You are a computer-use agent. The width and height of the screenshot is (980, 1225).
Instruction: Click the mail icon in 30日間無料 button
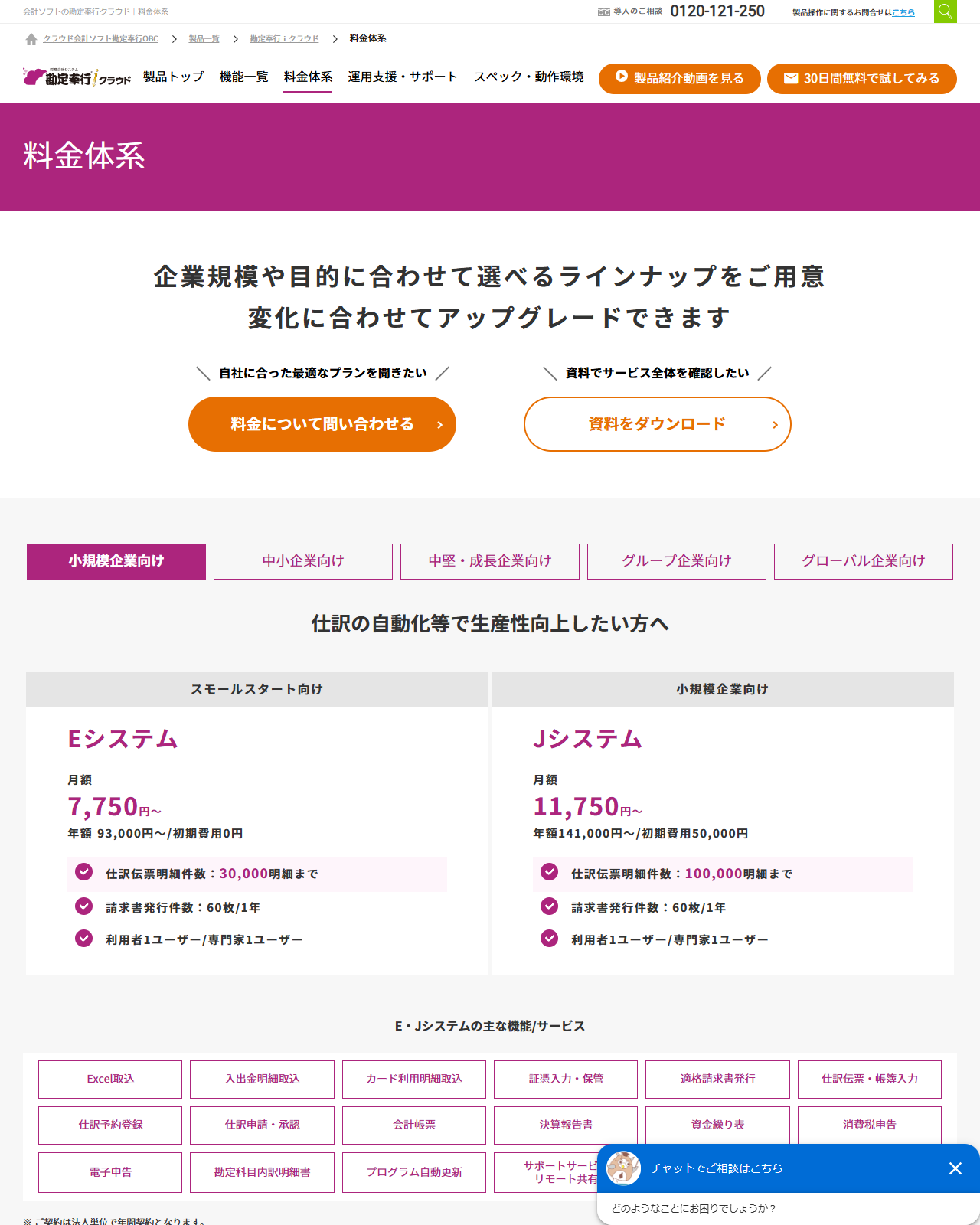(x=791, y=78)
